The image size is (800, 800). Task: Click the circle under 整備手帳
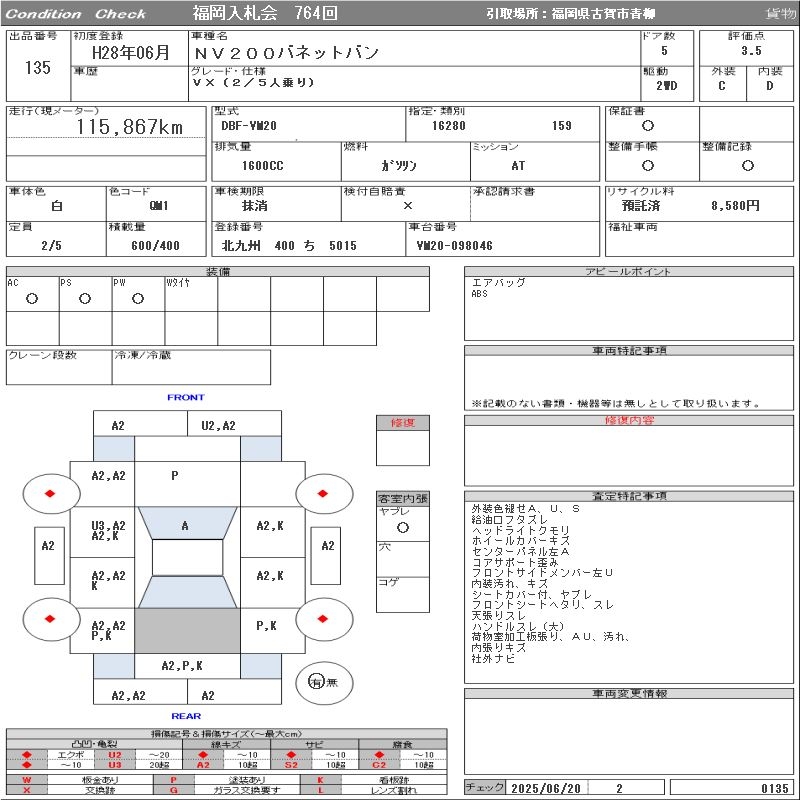point(648,165)
